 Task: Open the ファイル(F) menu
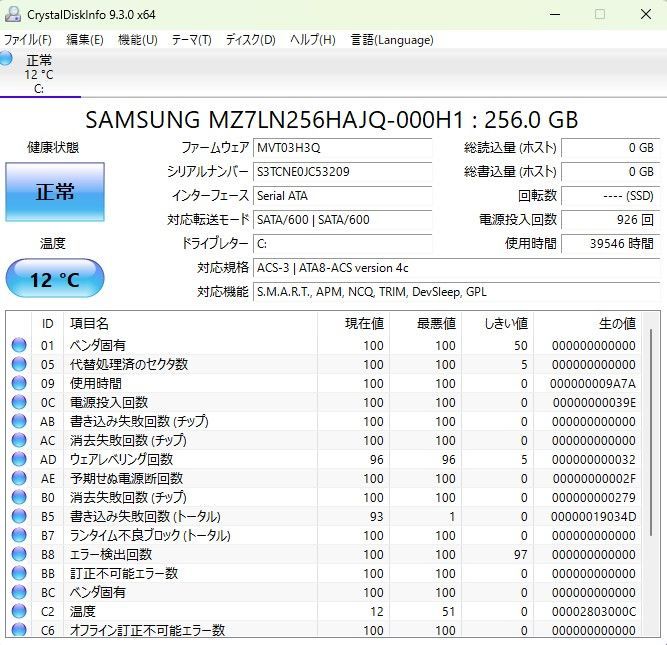click(28, 40)
